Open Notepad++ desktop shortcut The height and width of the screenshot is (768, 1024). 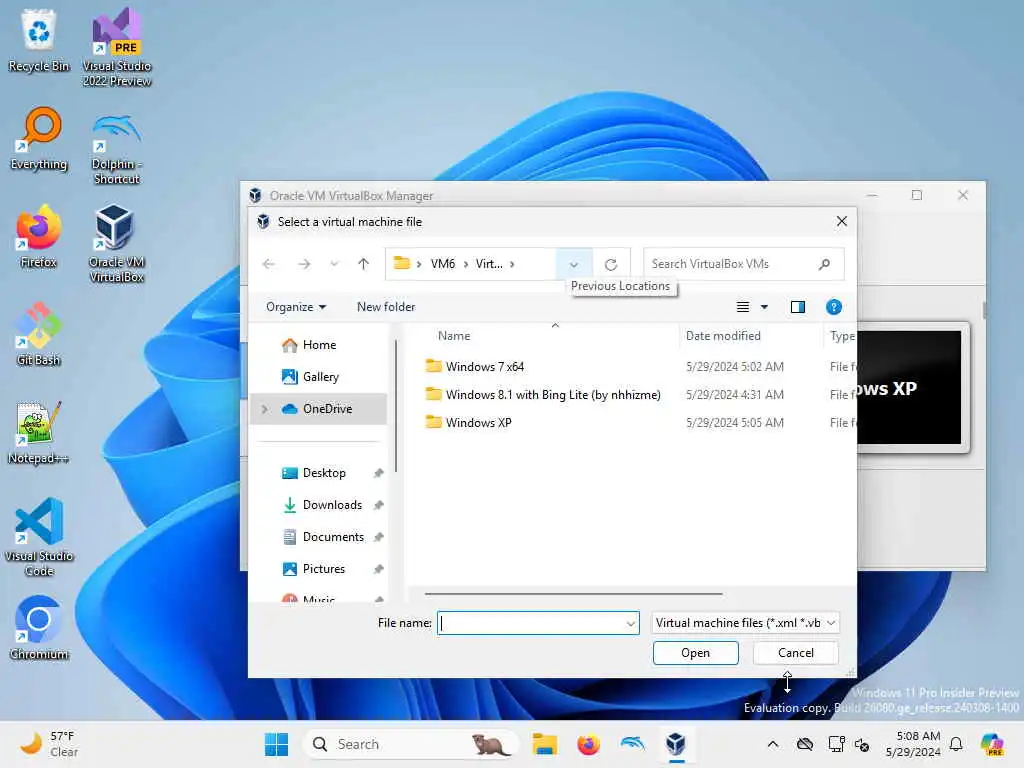tap(39, 432)
